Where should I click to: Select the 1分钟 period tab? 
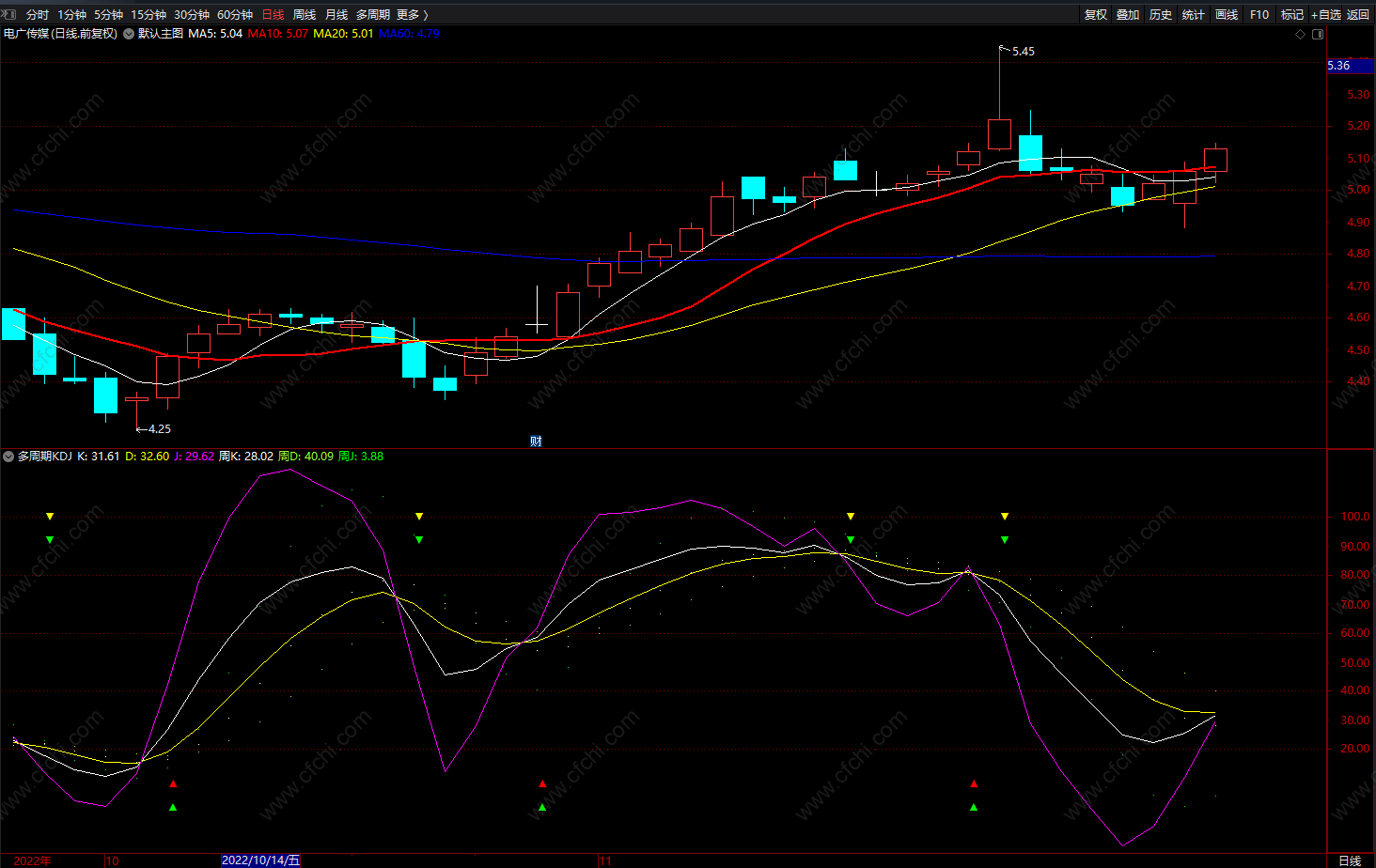(x=71, y=15)
